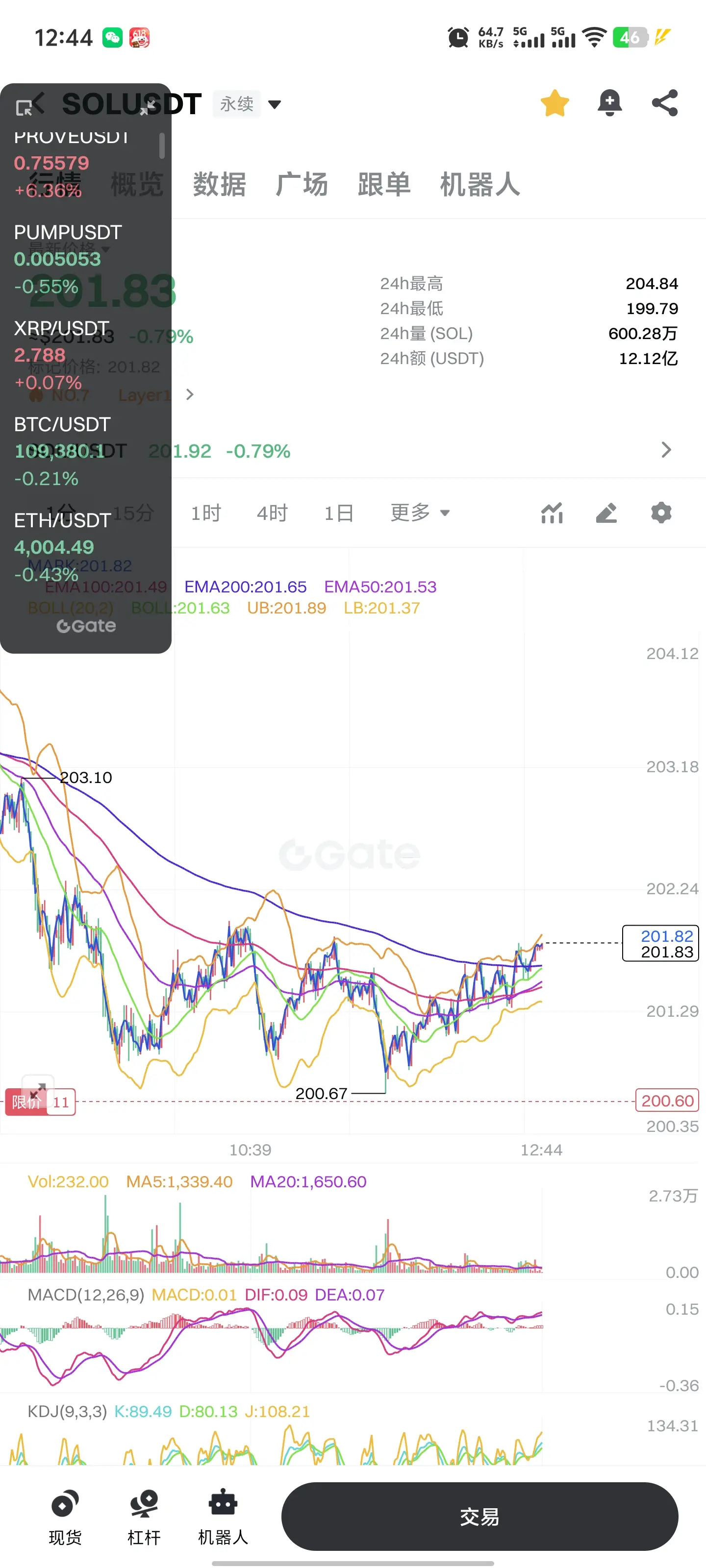Open the chart indicators icon

(x=552, y=513)
